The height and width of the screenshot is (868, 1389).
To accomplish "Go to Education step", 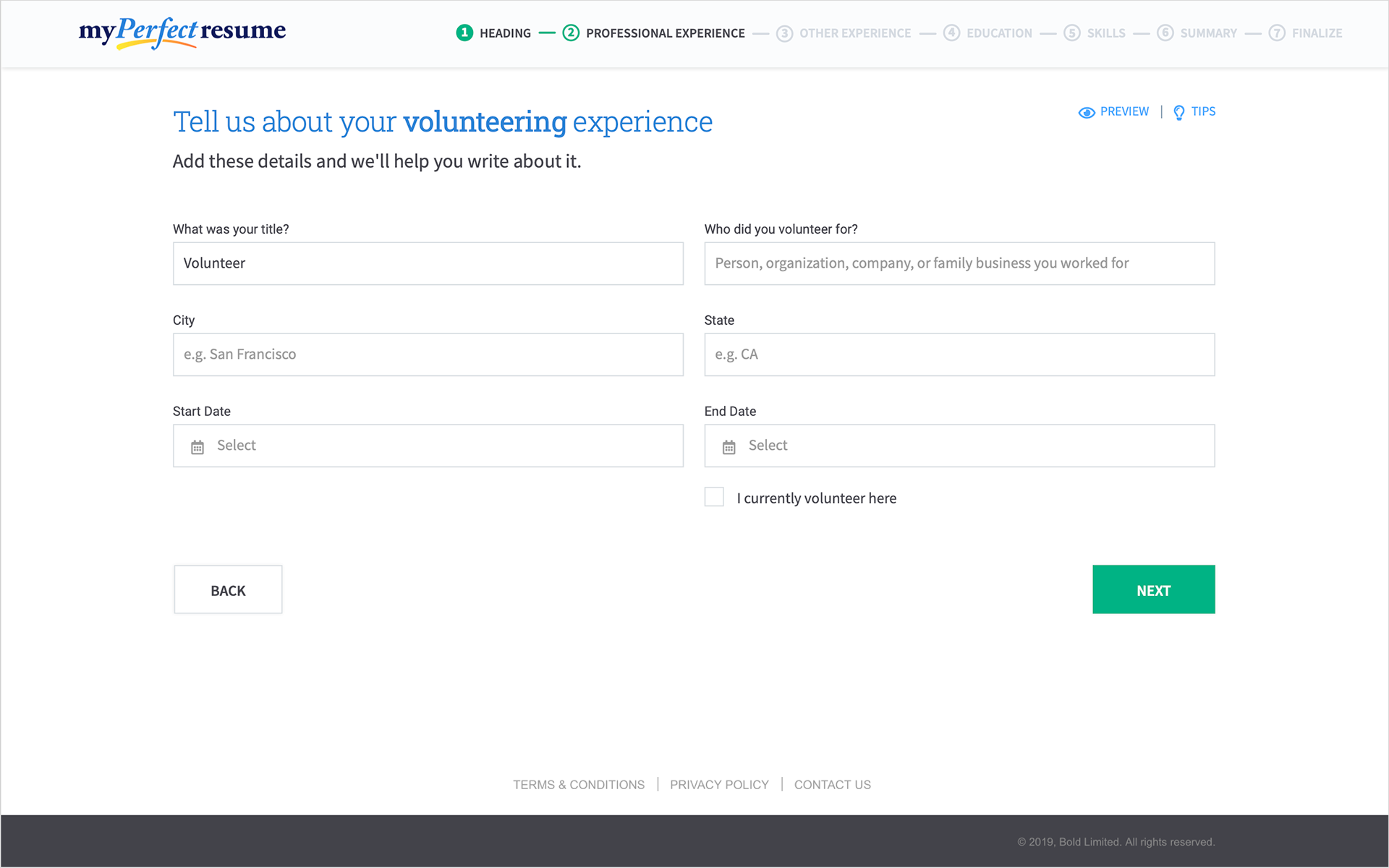I will point(998,33).
